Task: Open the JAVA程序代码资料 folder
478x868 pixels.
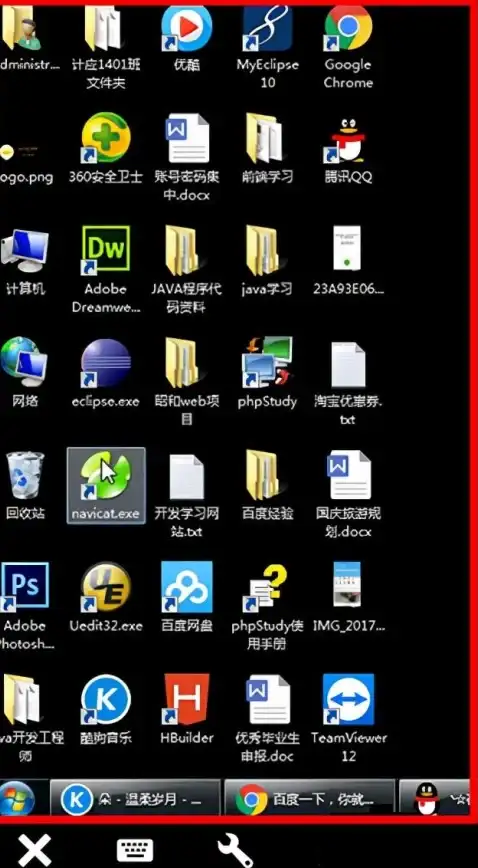Action: tap(187, 251)
